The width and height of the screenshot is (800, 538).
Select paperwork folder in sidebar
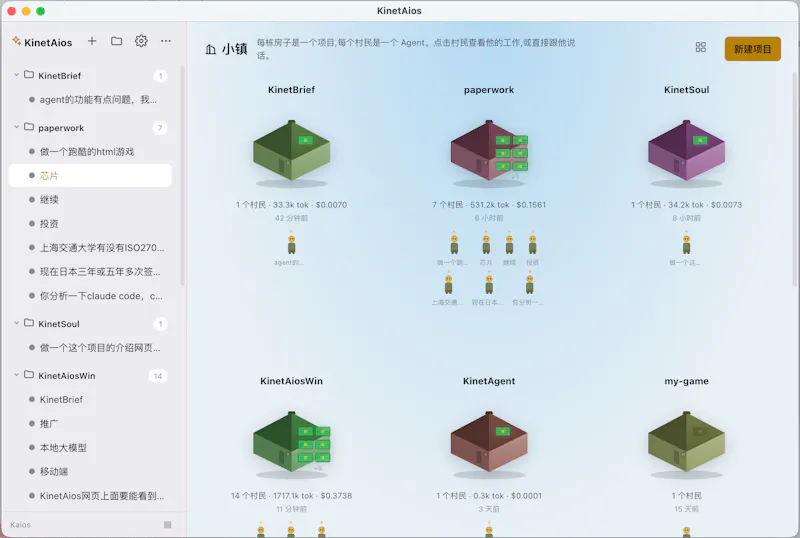(90, 128)
